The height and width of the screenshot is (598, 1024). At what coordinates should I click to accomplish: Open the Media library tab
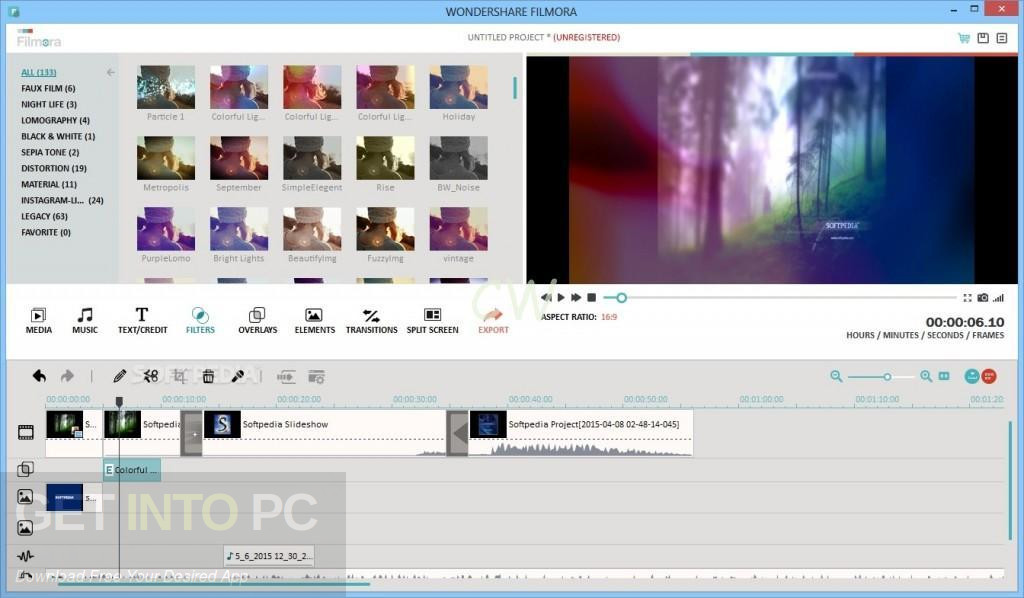(38, 321)
